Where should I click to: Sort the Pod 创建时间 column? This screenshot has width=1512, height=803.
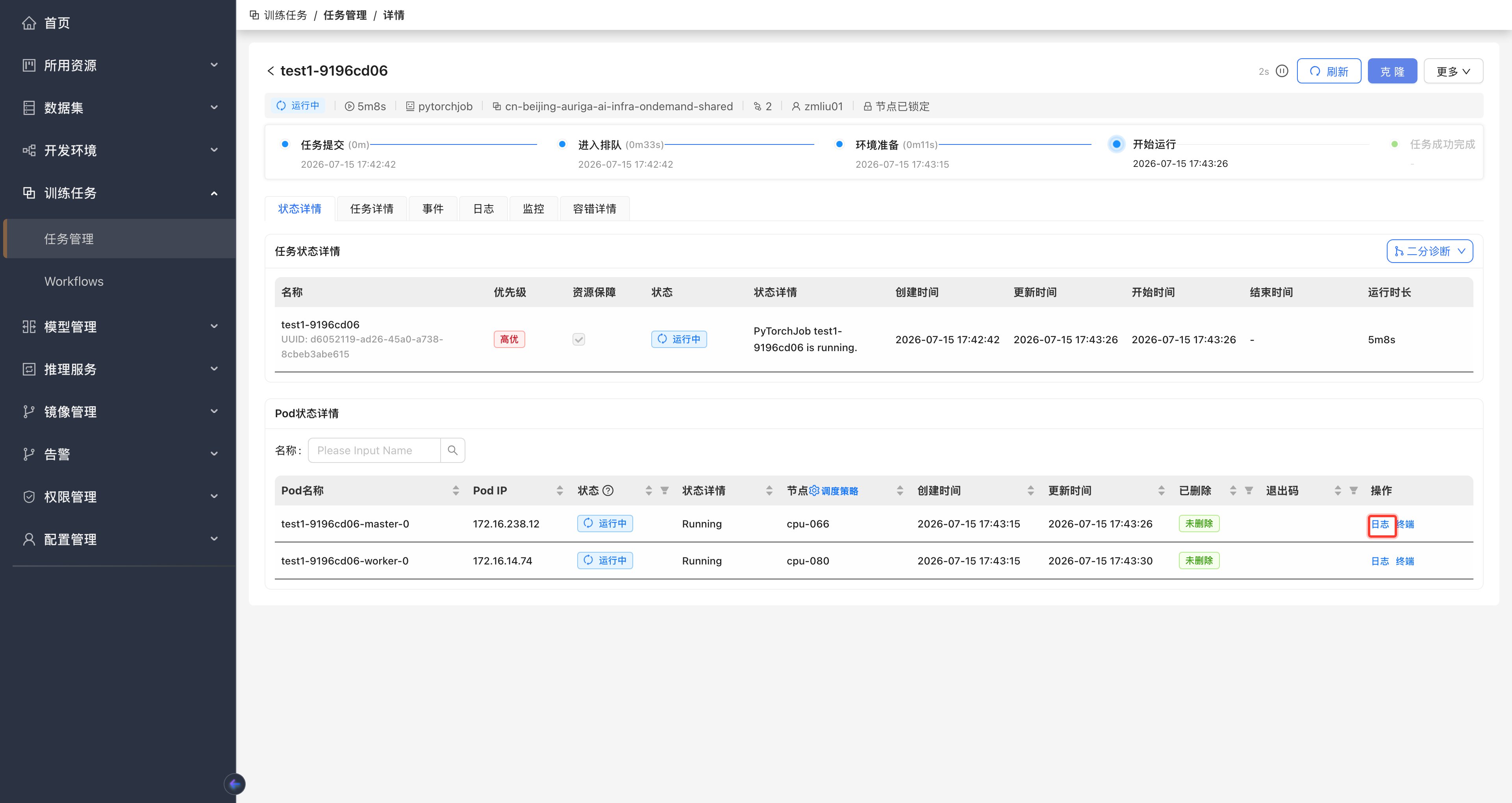click(x=1030, y=490)
